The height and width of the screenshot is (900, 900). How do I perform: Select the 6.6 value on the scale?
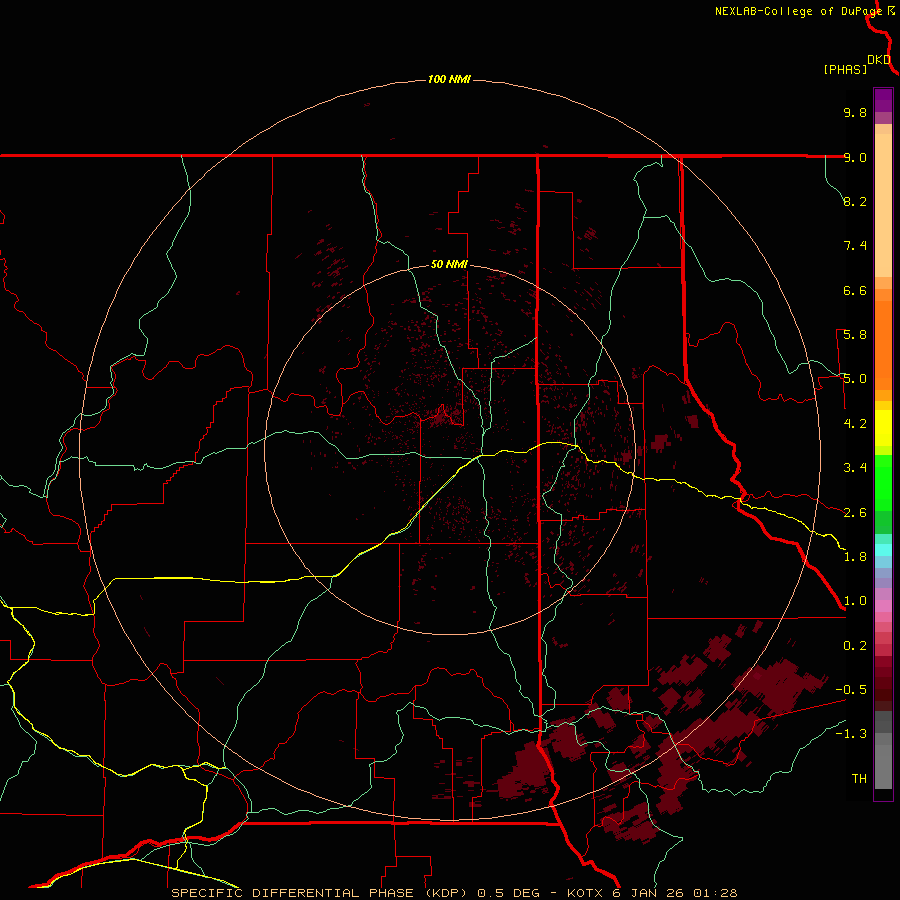click(x=855, y=290)
